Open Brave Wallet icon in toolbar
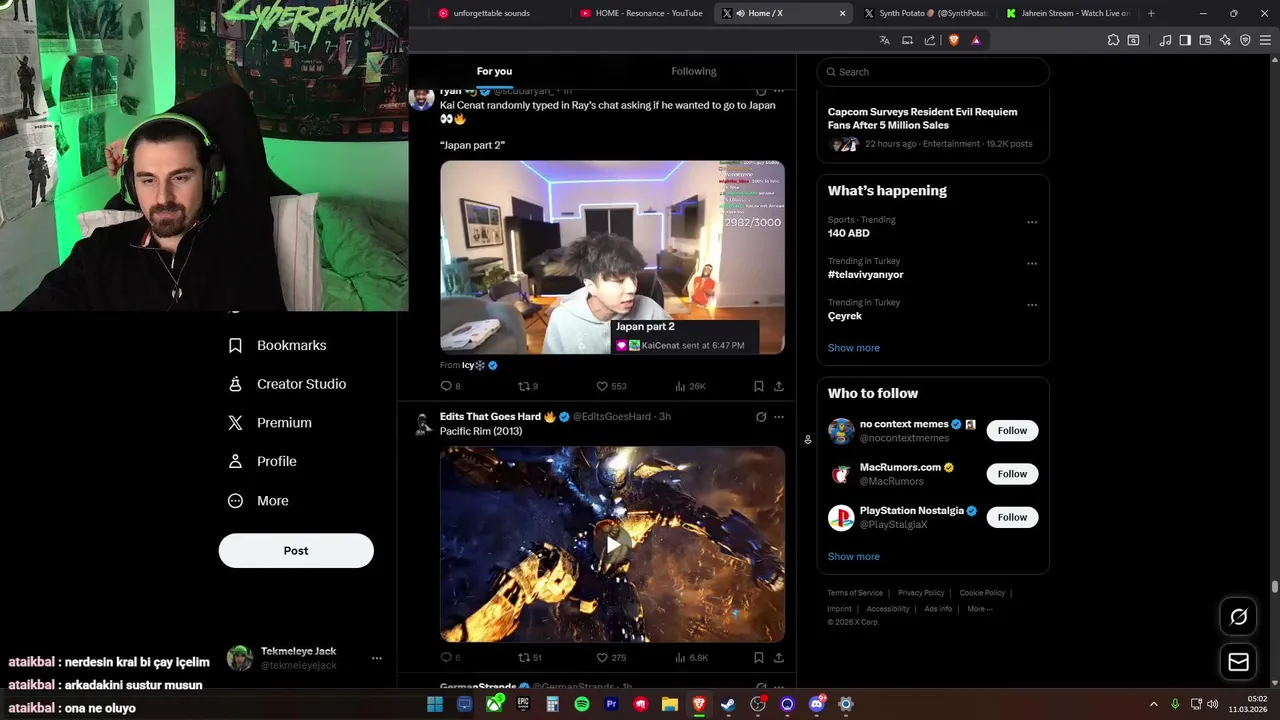 pos(1205,40)
